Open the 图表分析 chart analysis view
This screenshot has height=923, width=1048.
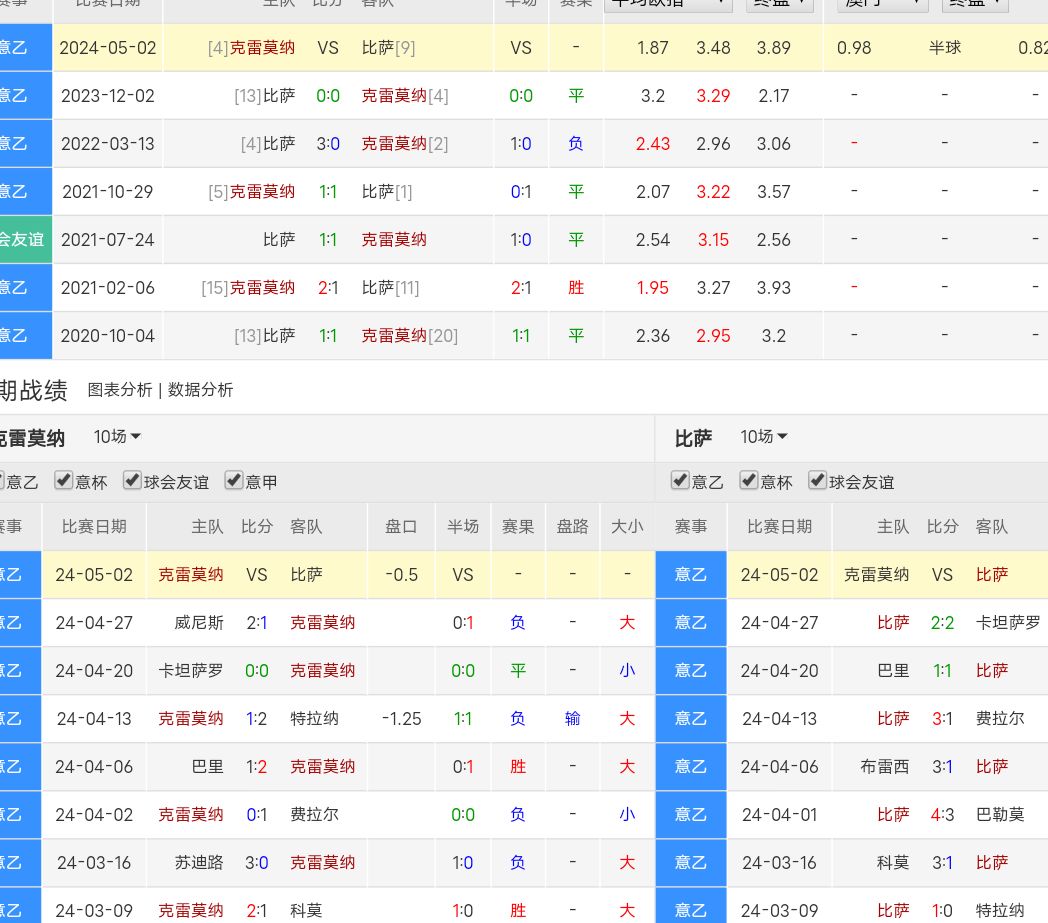pos(120,390)
